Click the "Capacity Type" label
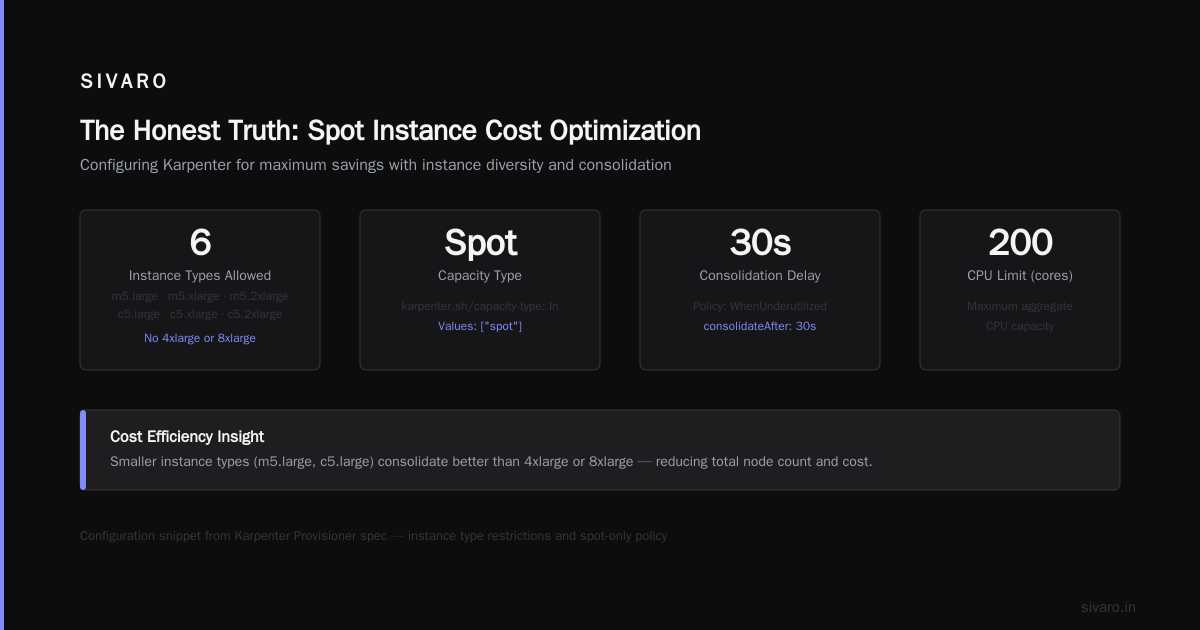This screenshot has height=630, width=1200. click(480, 275)
